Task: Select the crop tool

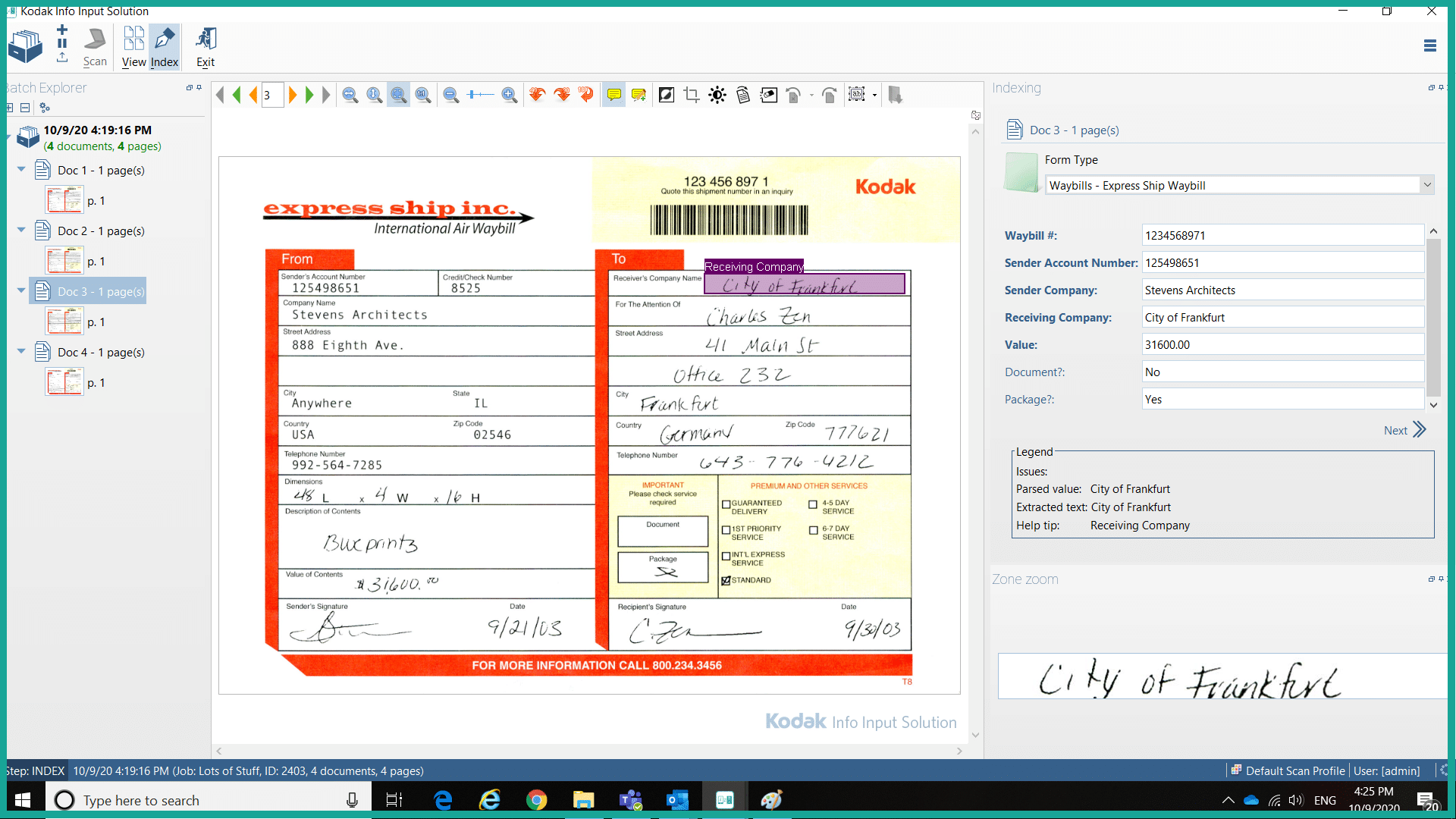Action: click(691, 94)
